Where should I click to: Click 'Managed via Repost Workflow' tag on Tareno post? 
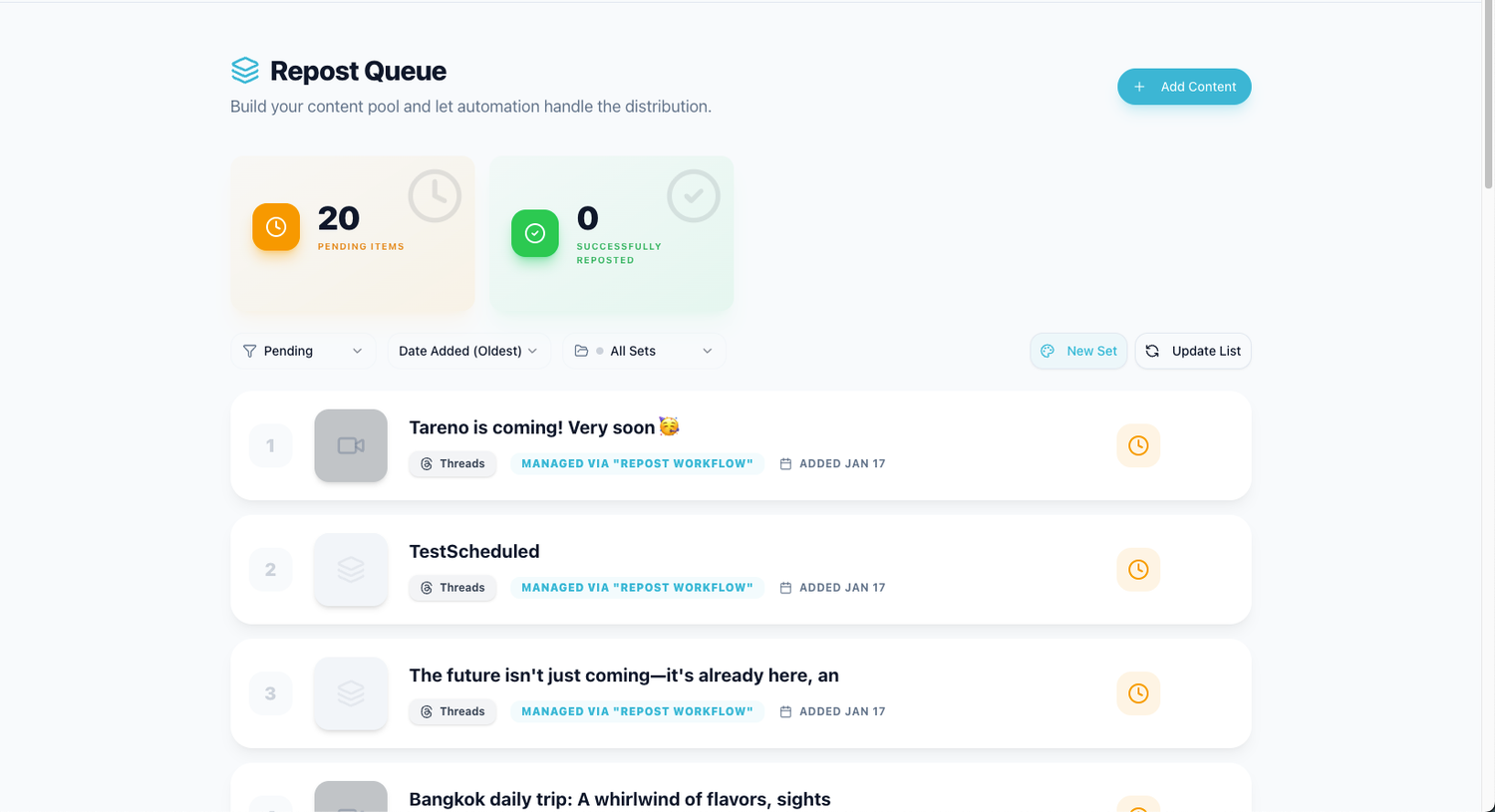[637, 464]
